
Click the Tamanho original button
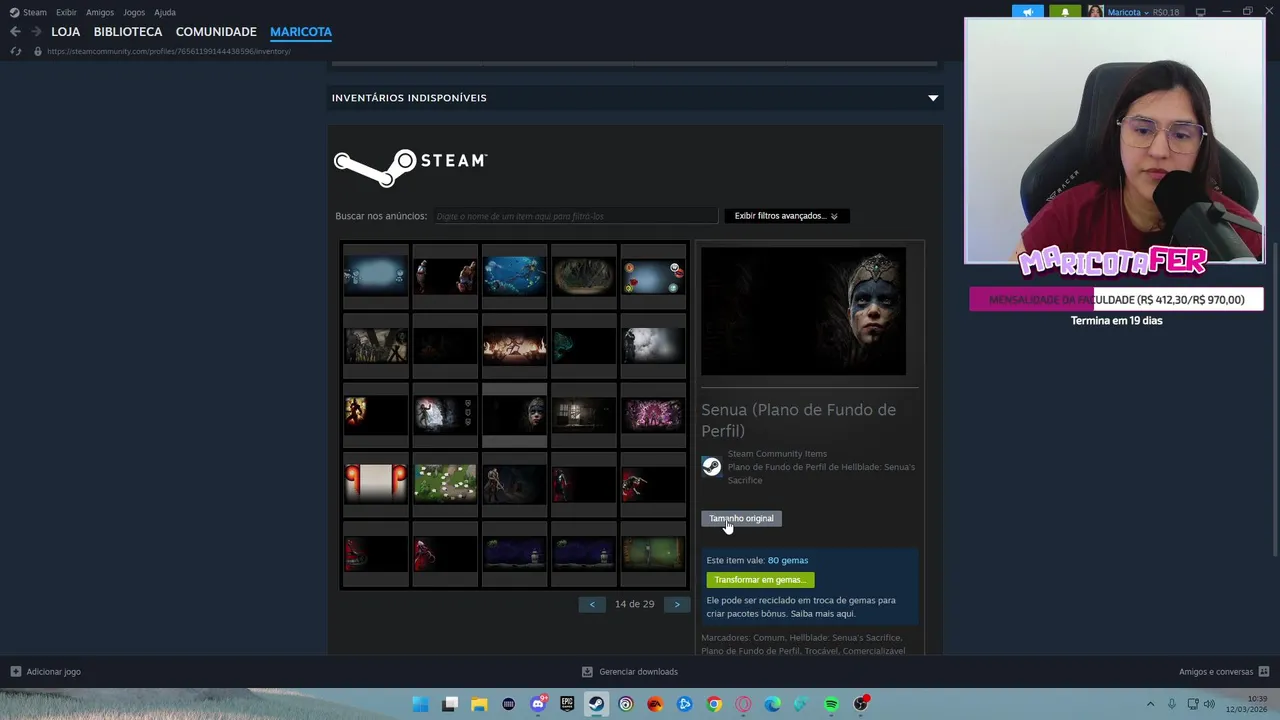tap(741, 518)
